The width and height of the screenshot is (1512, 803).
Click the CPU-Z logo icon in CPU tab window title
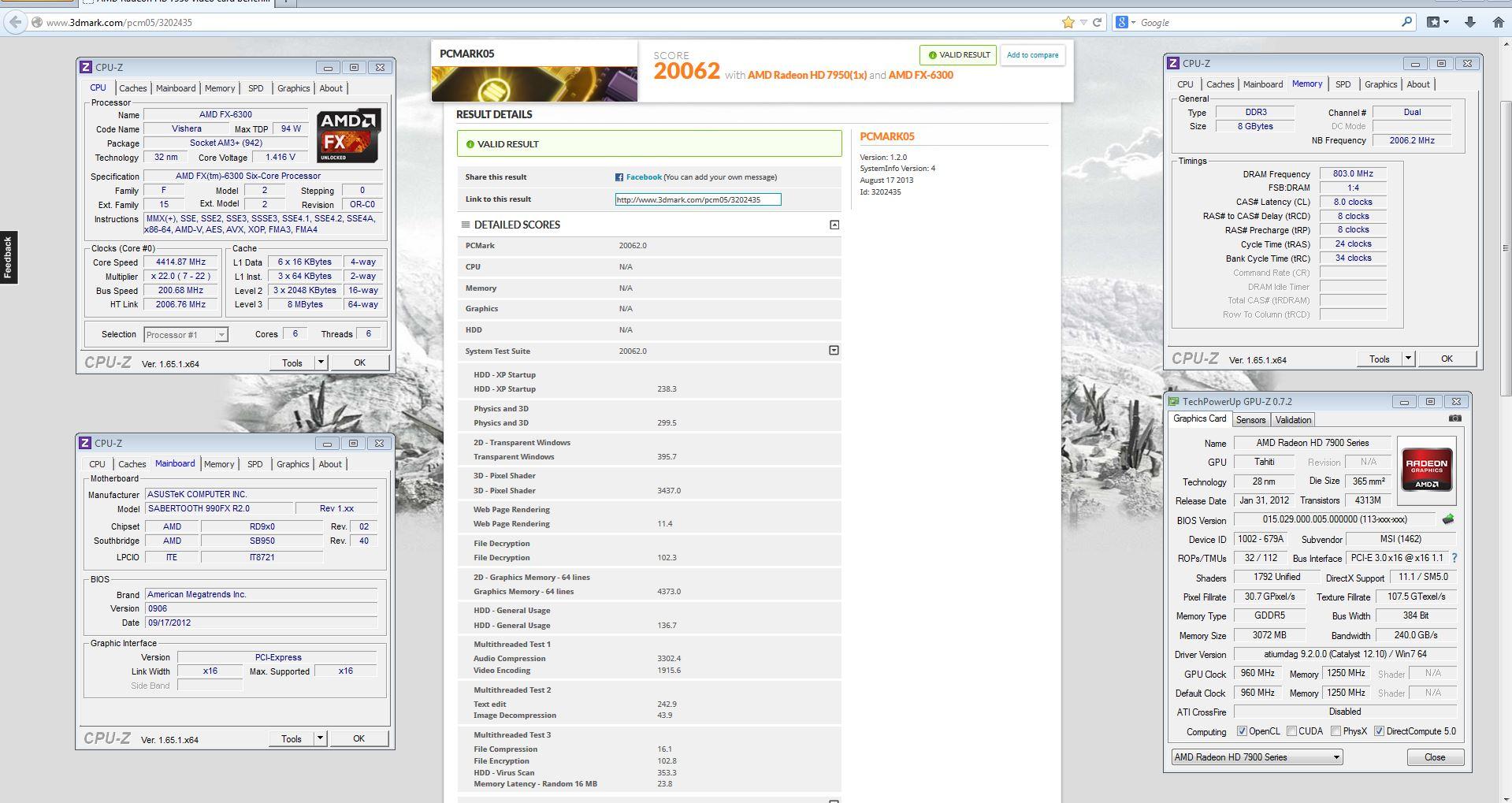(86, 68)
